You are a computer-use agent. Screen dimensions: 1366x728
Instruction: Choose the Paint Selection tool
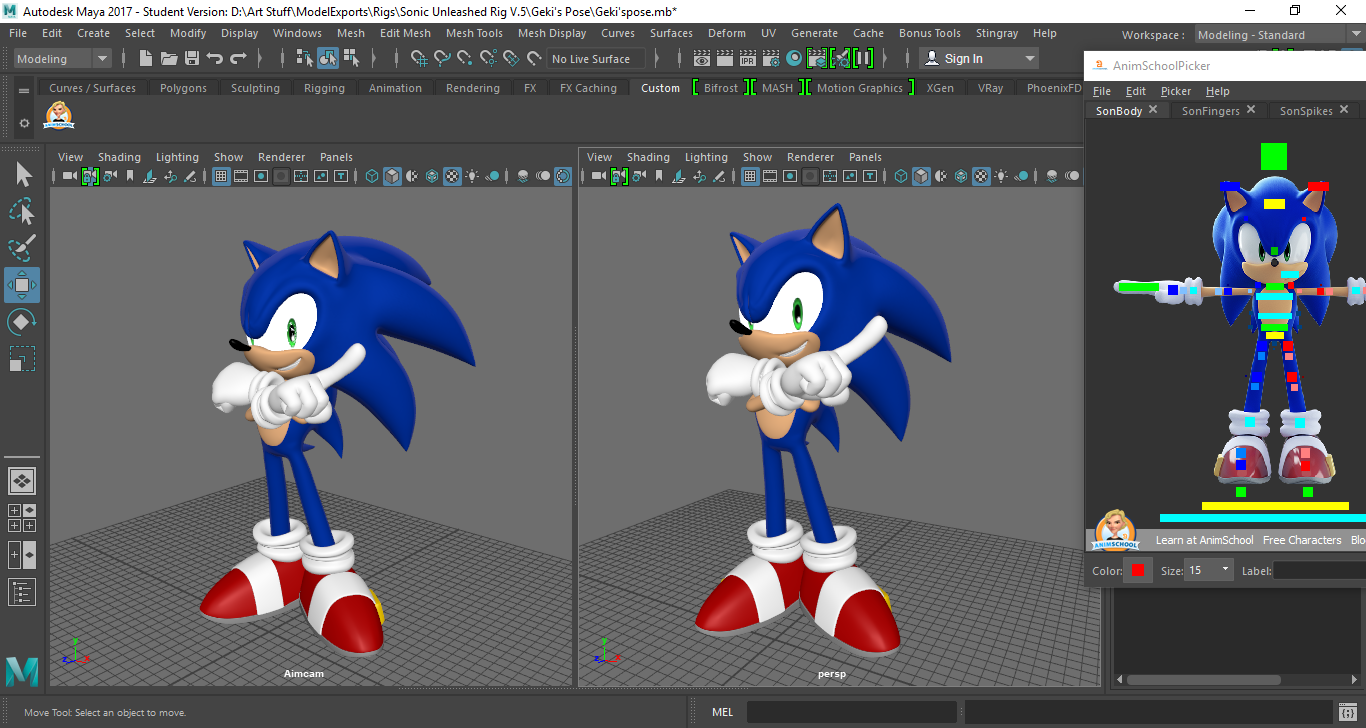click(23, 248)
